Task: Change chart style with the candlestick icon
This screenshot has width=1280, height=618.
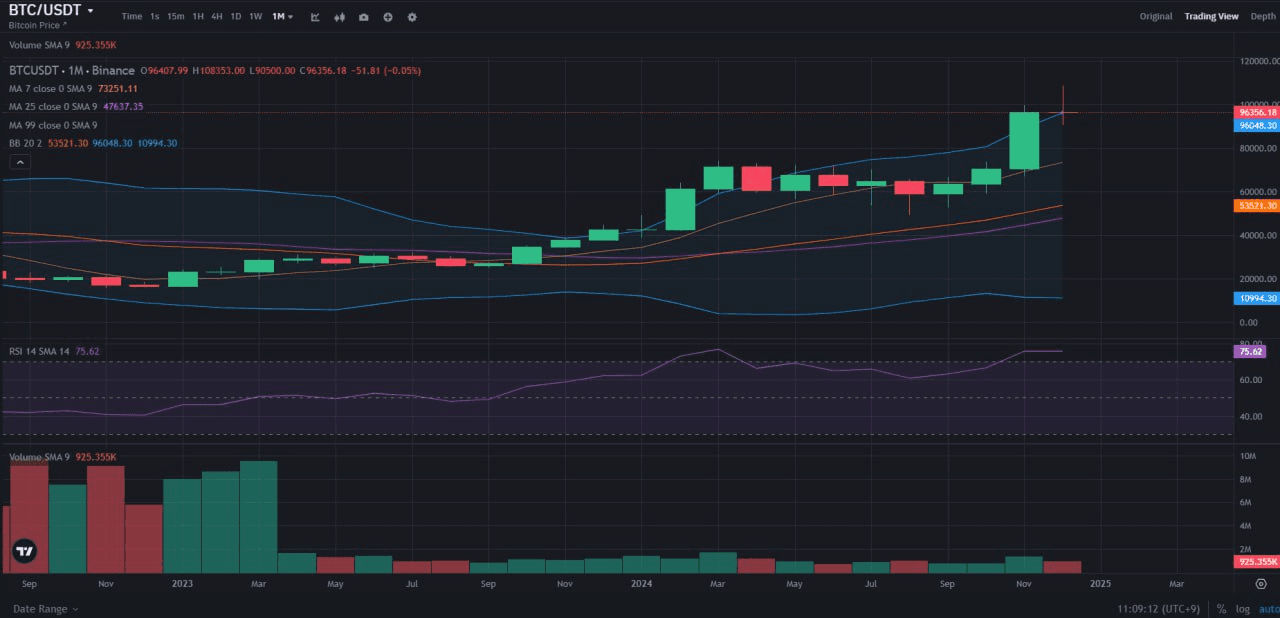Action: click(340, 17)
